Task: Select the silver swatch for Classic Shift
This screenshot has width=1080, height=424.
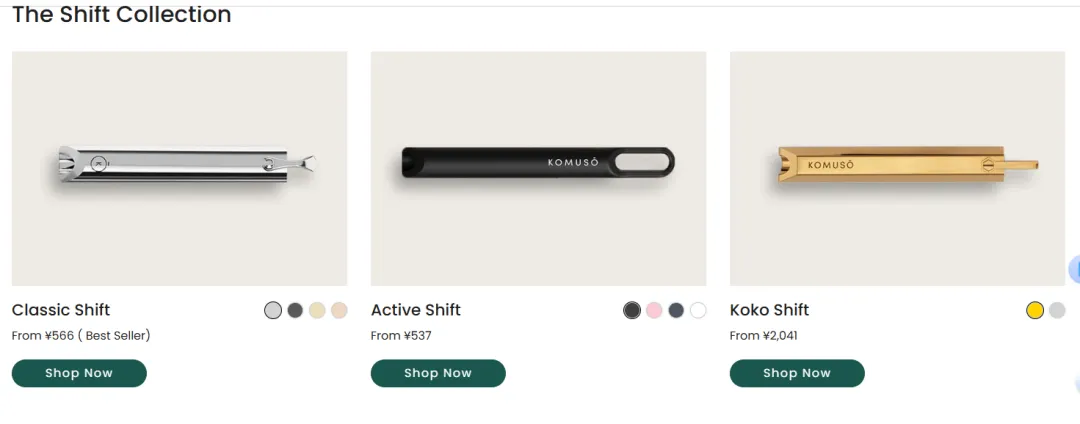Action: coord(273,311)
